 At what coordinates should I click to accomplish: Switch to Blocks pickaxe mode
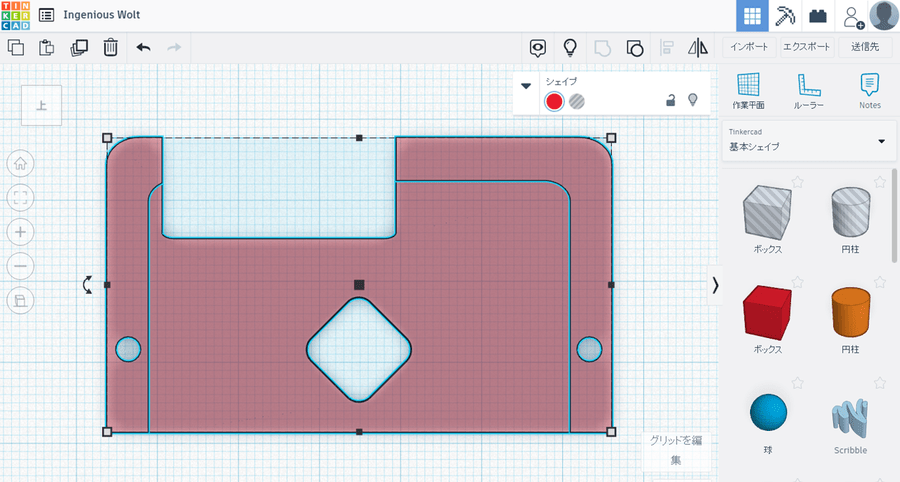coord(785,16)
